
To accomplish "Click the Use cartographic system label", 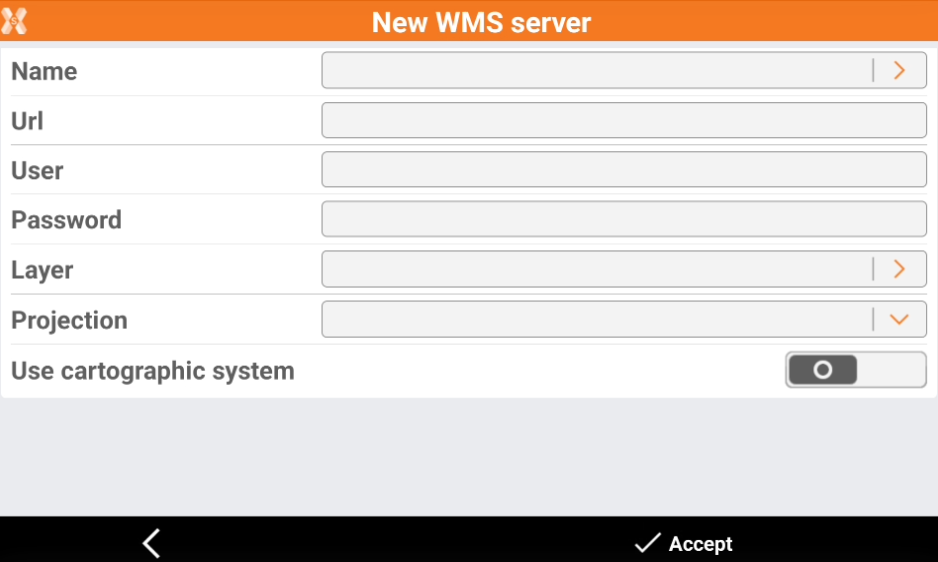I will (x=153, y=371).
